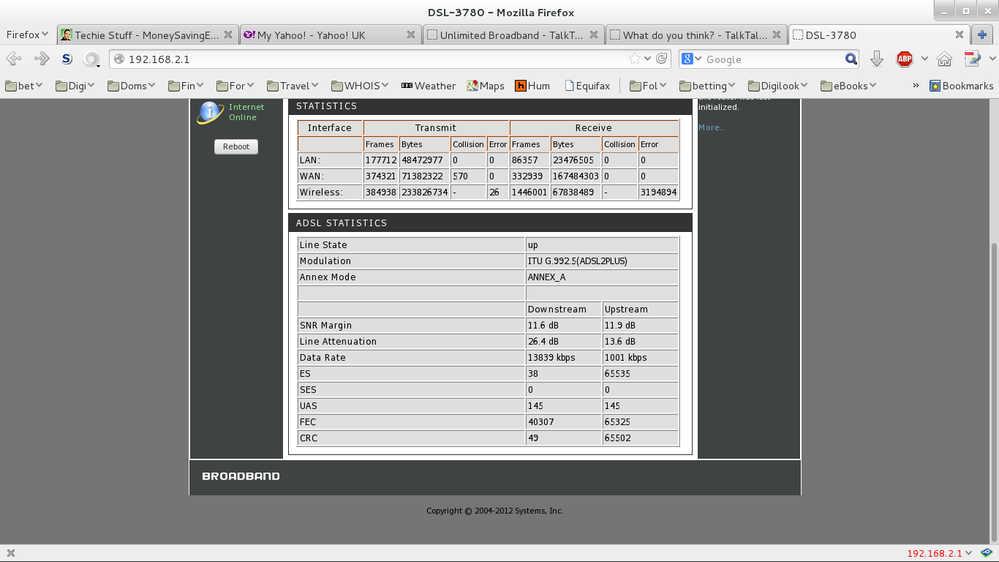
Task: Open the Weather bookmark
Action: tap(428, 85)
